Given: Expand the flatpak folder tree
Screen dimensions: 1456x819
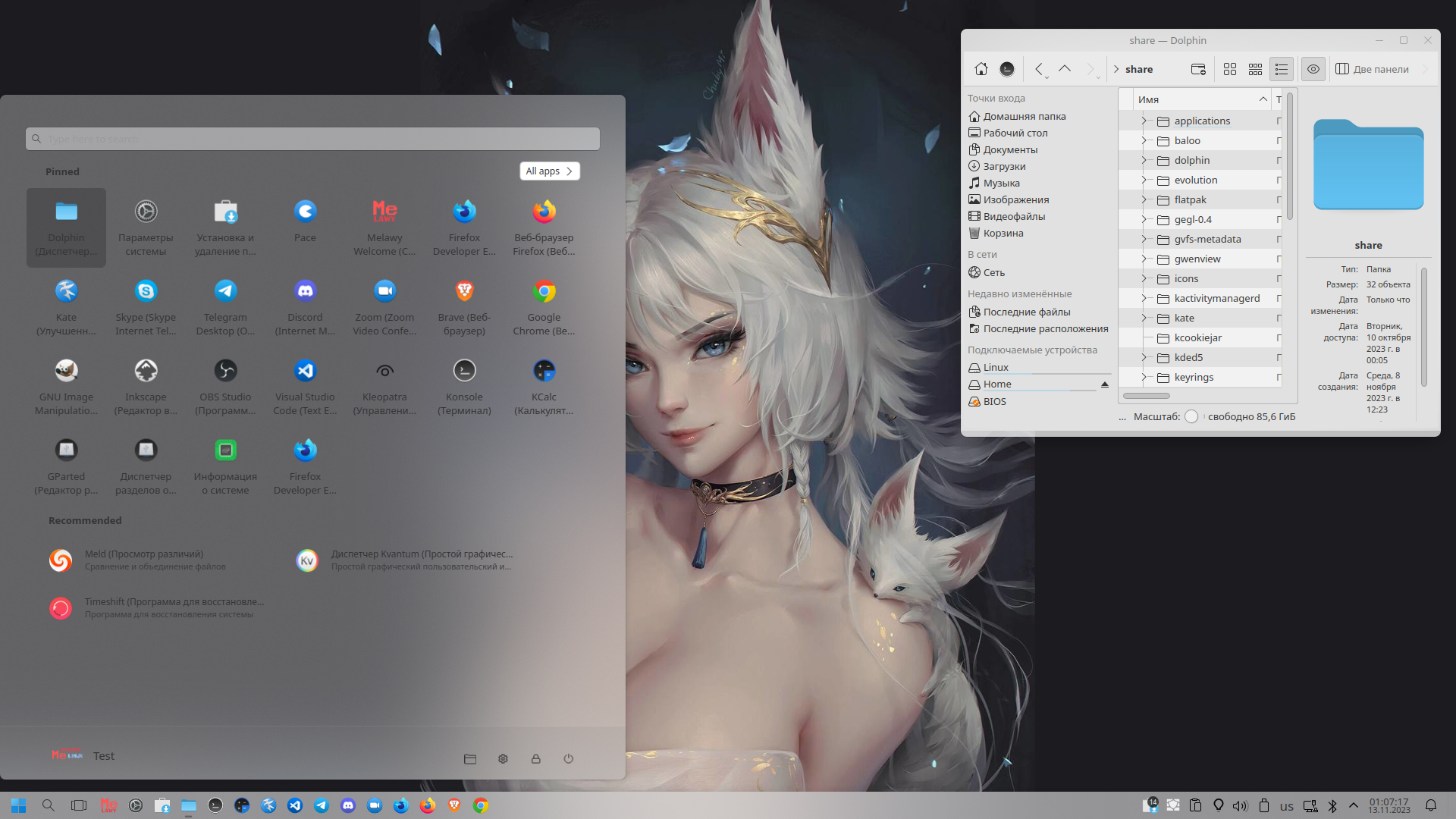Looking at the screenshot, I should (x=1144, y=199).
